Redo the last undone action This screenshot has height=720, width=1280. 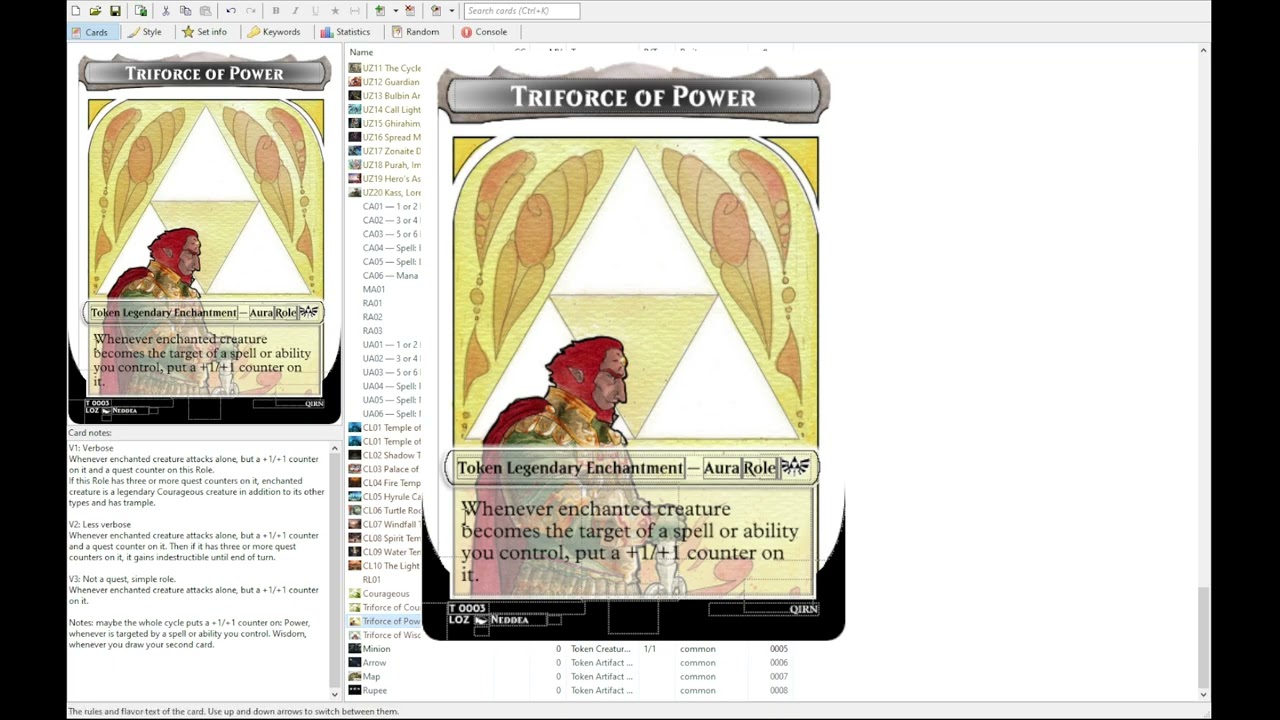point(250,11)
